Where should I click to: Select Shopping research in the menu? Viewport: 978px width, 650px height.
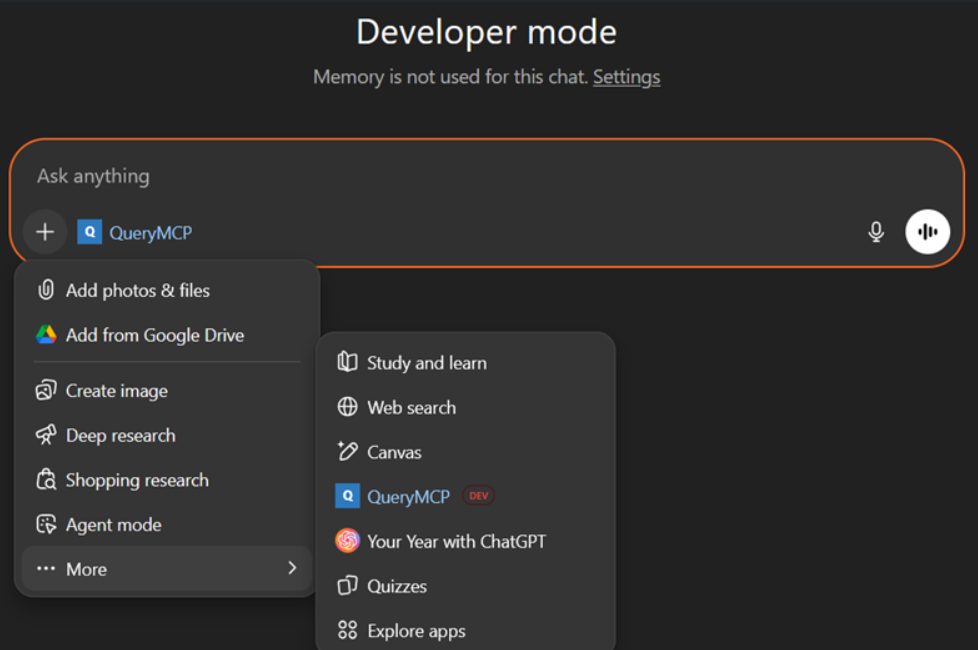[135, 480]
